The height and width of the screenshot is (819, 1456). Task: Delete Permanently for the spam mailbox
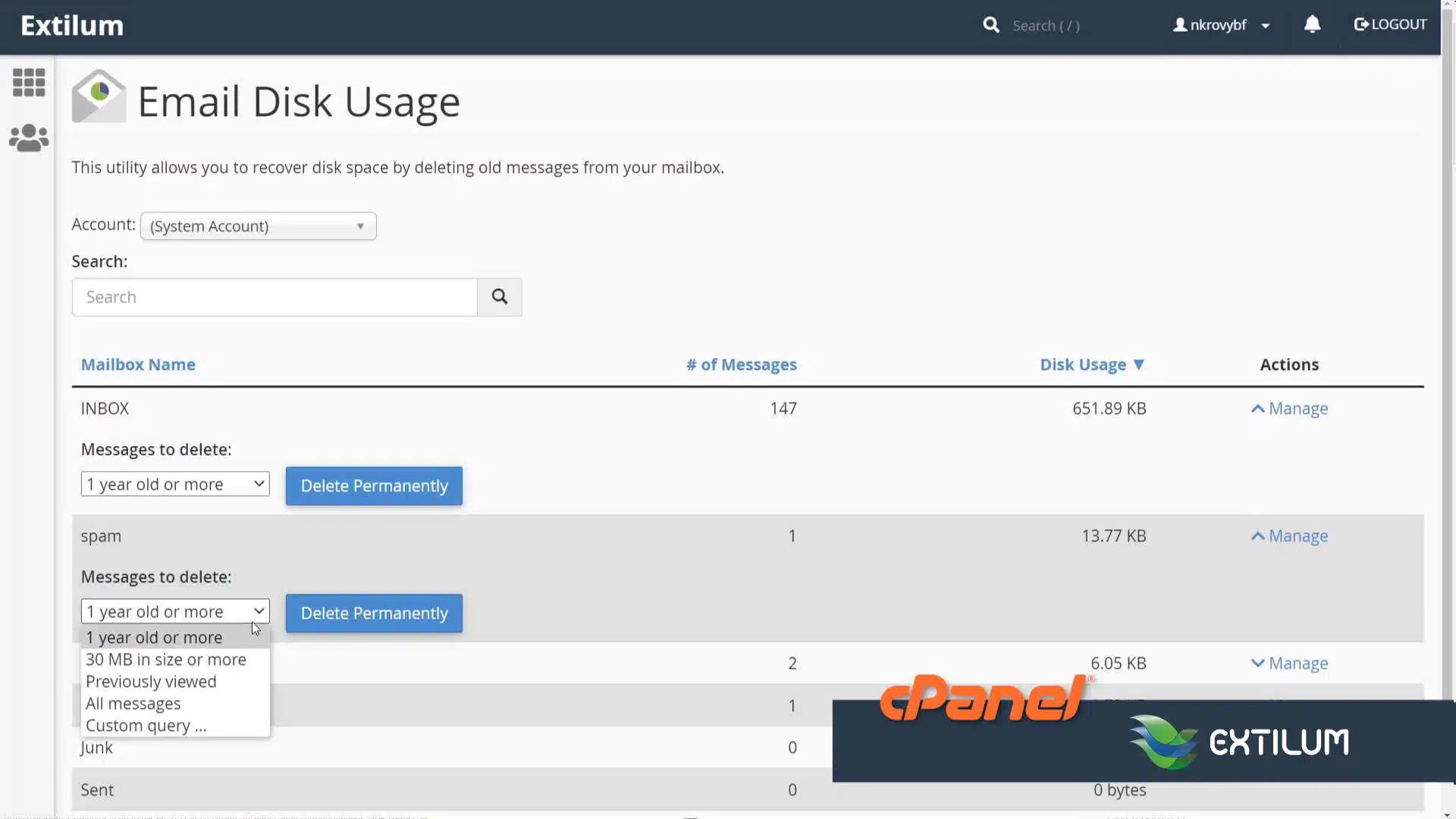click(x=374, y=613)
